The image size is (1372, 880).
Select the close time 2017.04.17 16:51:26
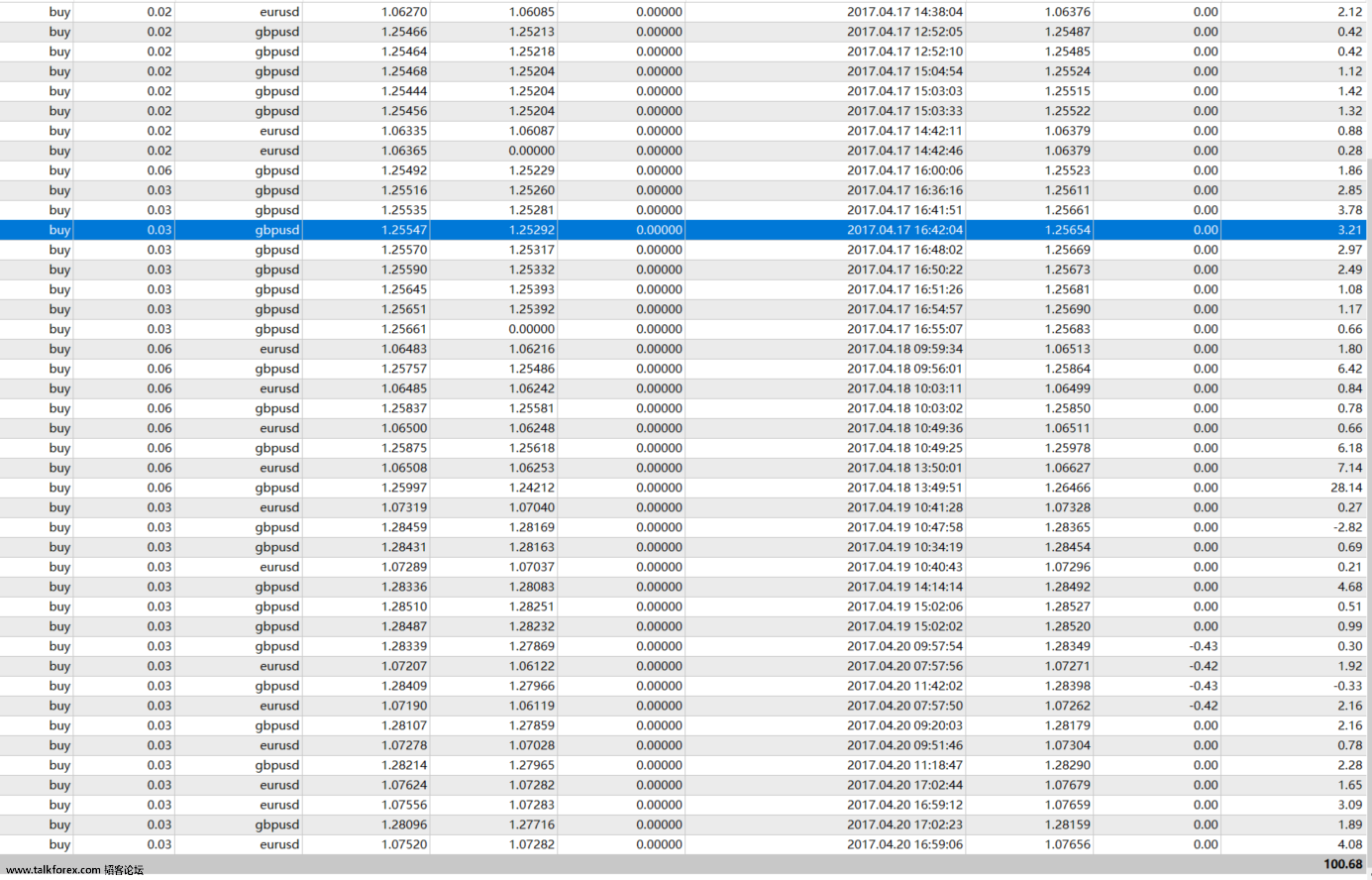tap(904, 289)
